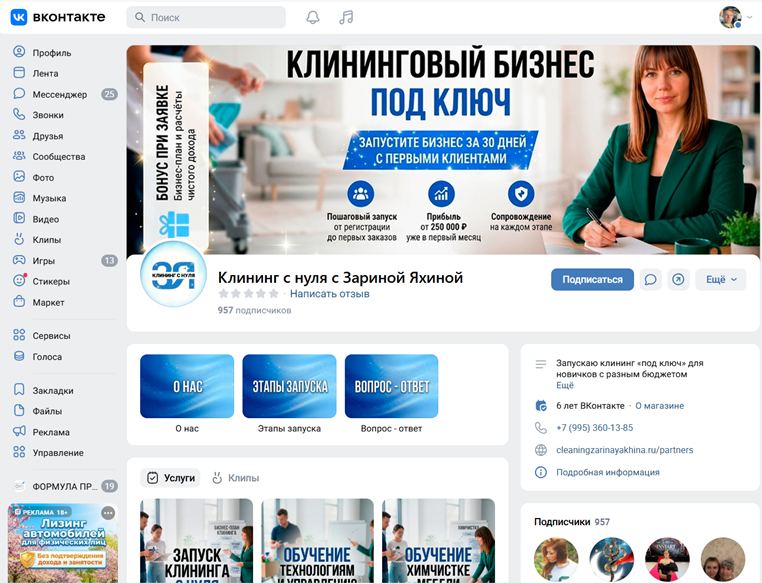
Task: Open the VK logo home link
Action: click(57, 17)
